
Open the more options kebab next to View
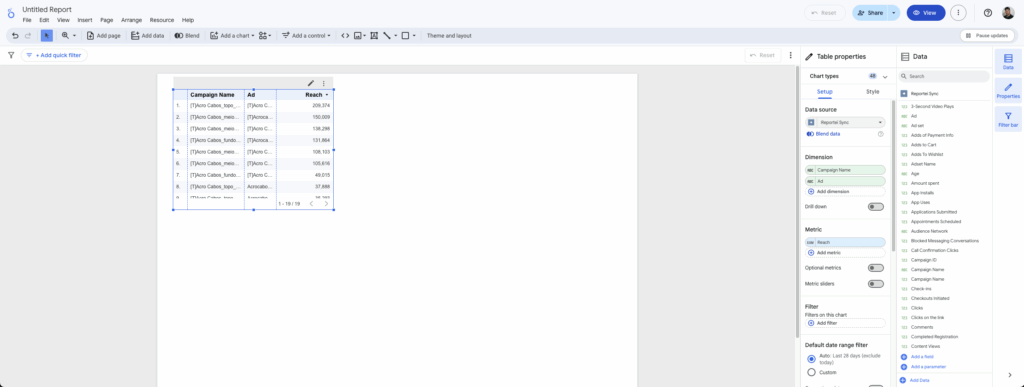[959, 12]
